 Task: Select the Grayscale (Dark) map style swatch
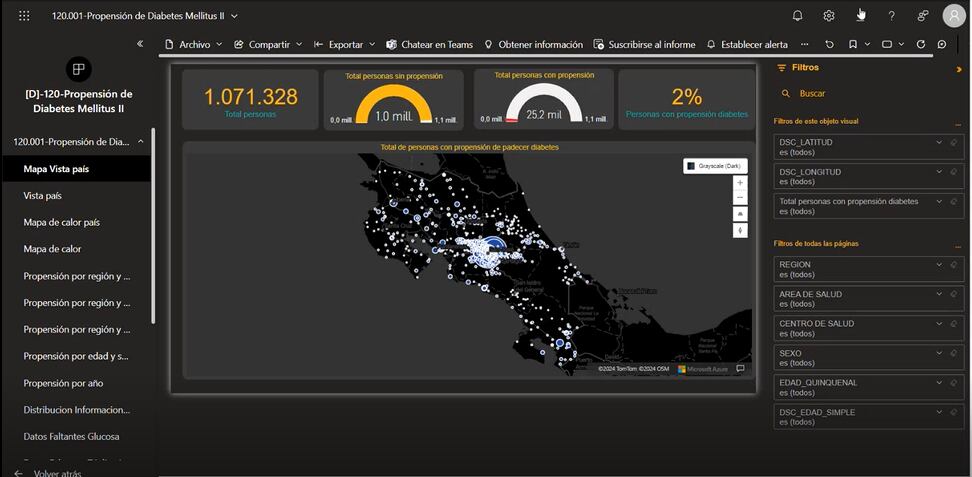click(x=691, y=166)
